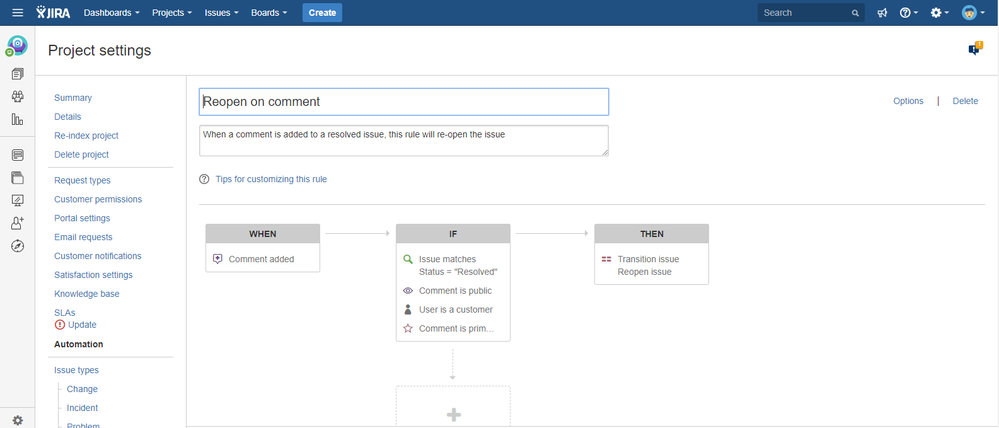Click the SLAs Update link
Image resolution: width=999 pixels, height=428 pixels.
click(82, 325)
